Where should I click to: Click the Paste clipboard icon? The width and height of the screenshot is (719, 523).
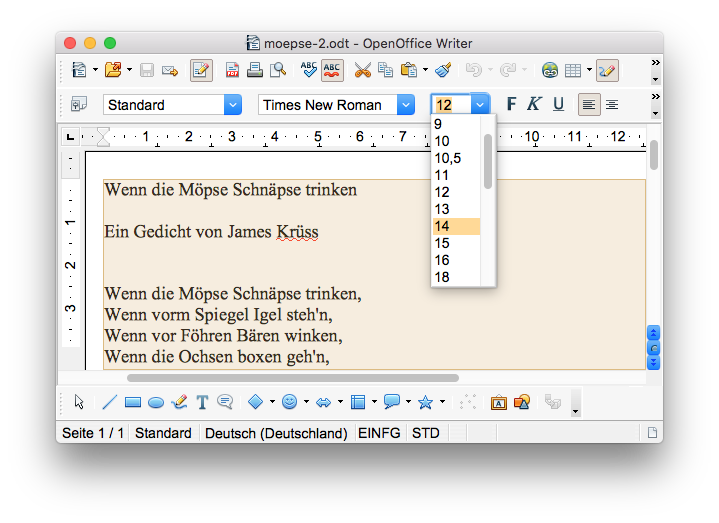[x=409, y=70]
